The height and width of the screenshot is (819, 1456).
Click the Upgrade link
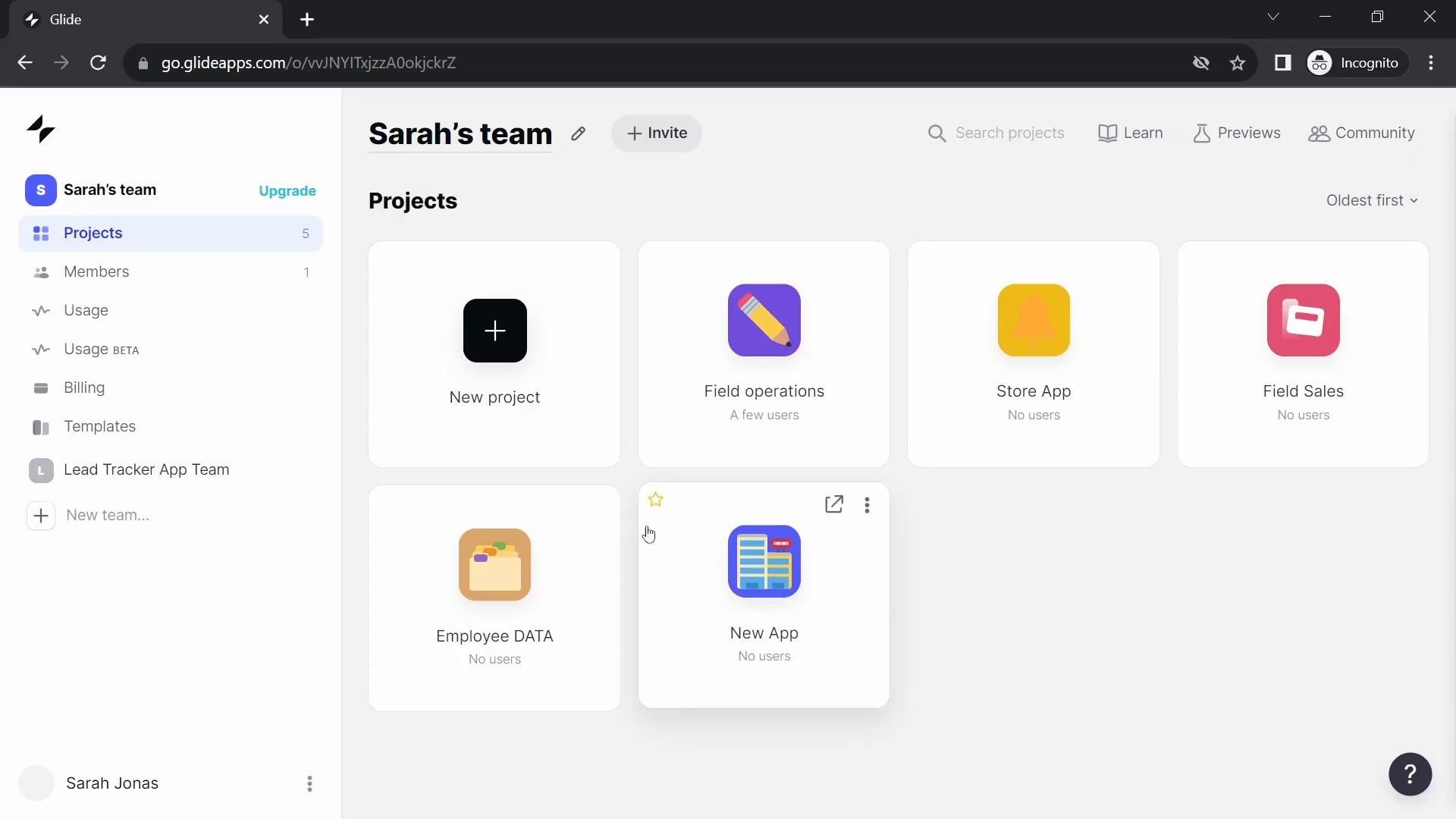(287, 190)
